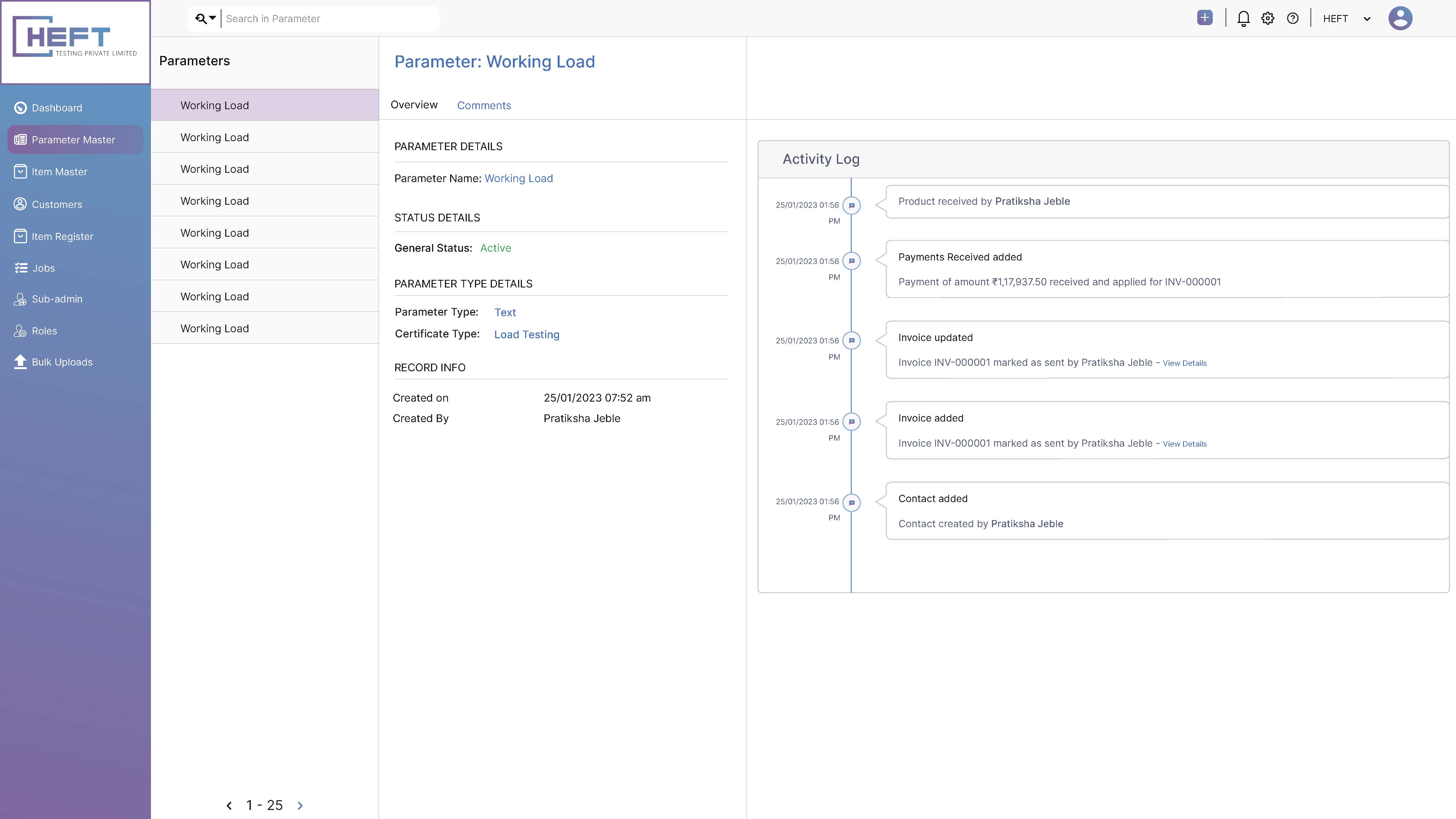This screenshot has width=1456, height=819.
Task: Select the last Working Load row in list
Action: (265, 328)
